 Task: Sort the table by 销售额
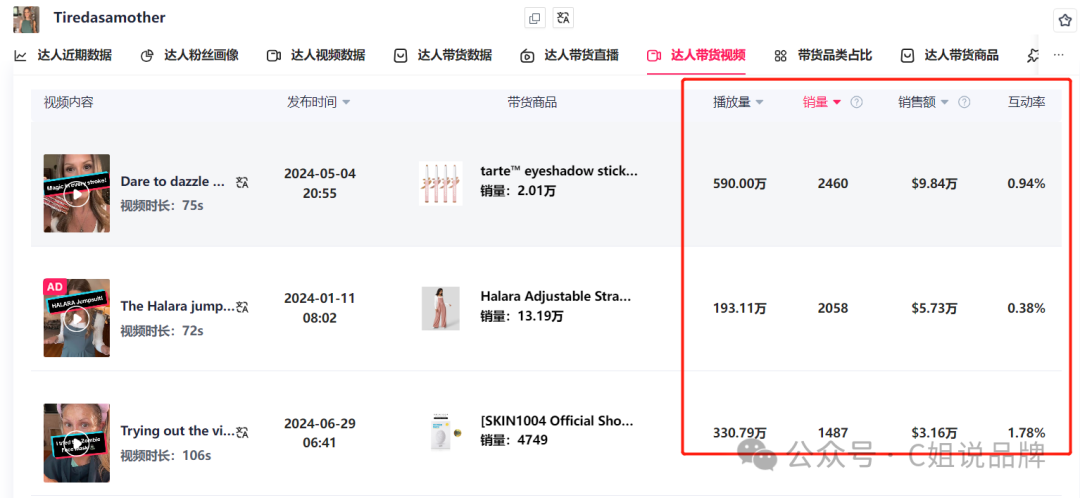923,103
